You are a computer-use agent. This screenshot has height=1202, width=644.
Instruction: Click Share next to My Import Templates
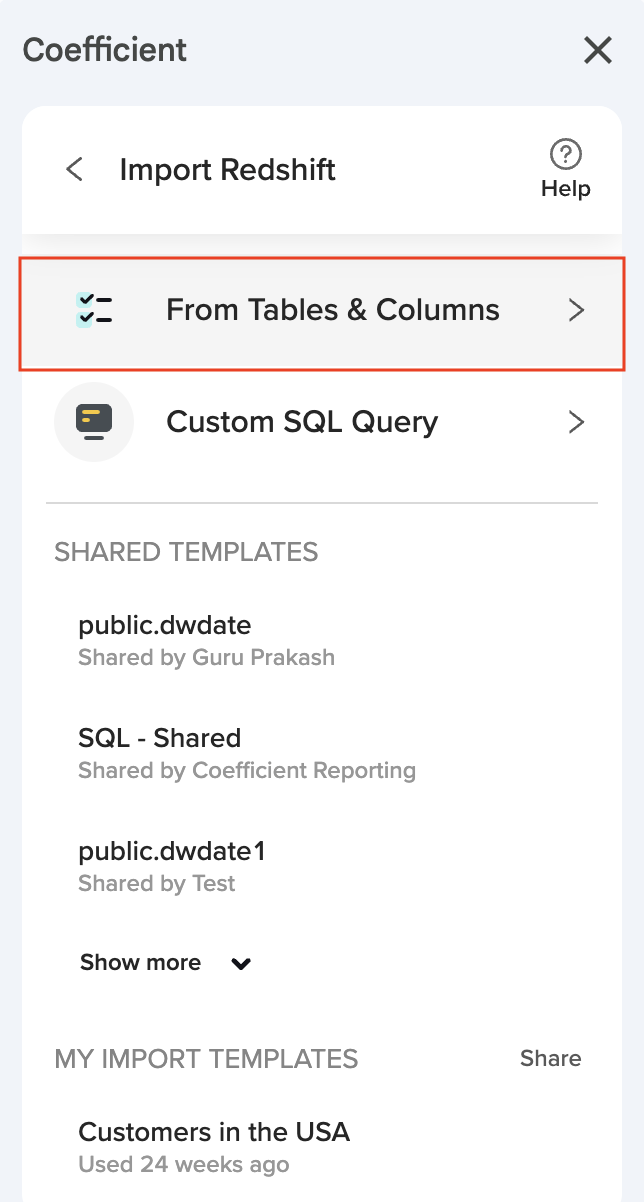pyautogui.click(x=550, y=1059)
